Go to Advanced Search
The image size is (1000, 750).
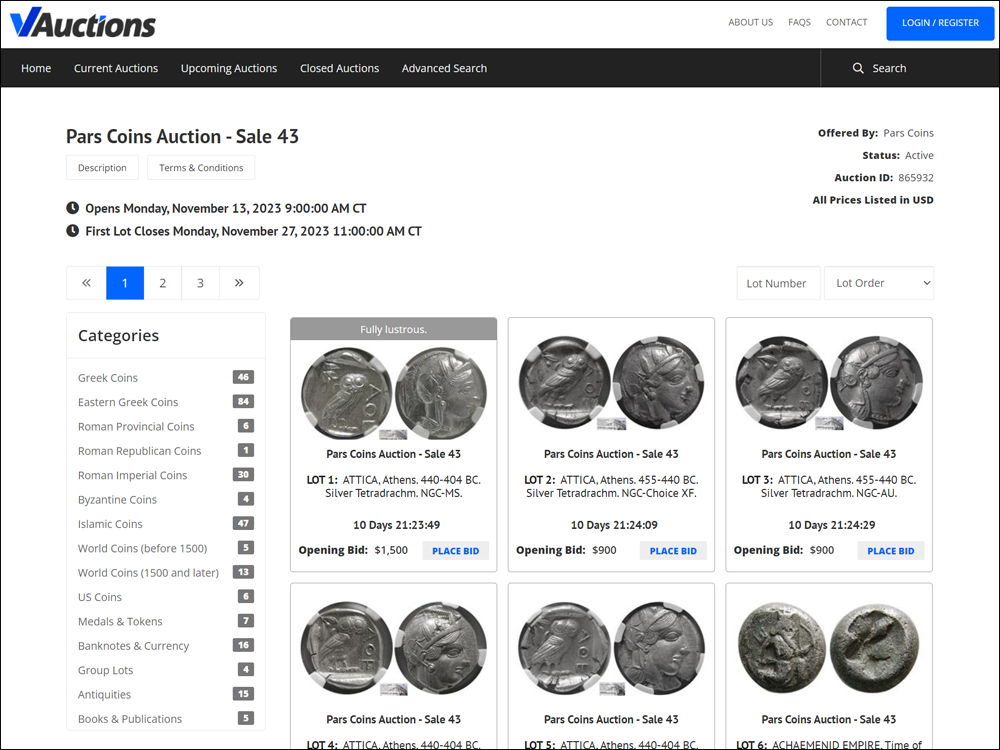coord(444,68)
